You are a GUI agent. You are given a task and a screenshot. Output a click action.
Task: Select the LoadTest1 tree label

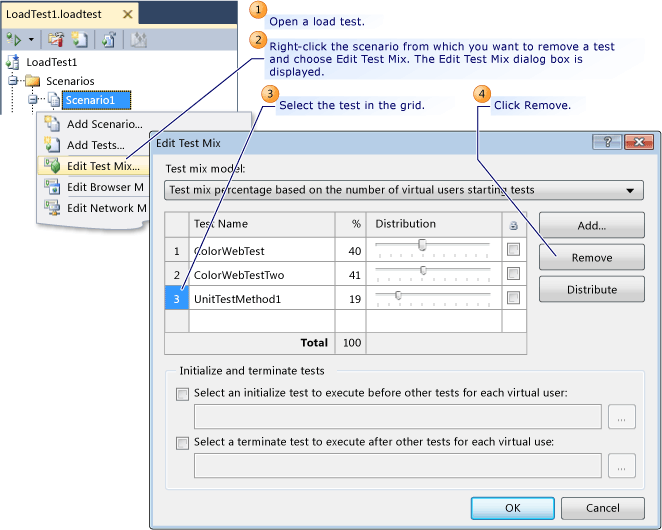[52, 63]
